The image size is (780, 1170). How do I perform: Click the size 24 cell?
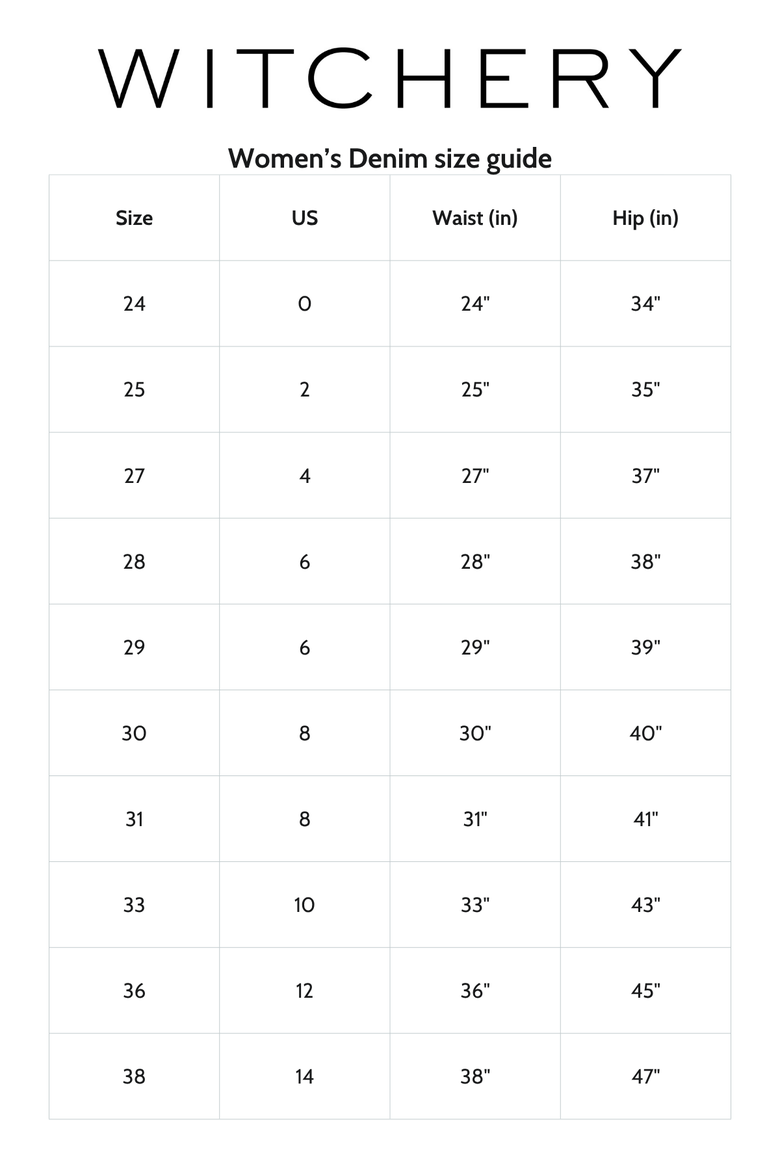tap(134, 304)
